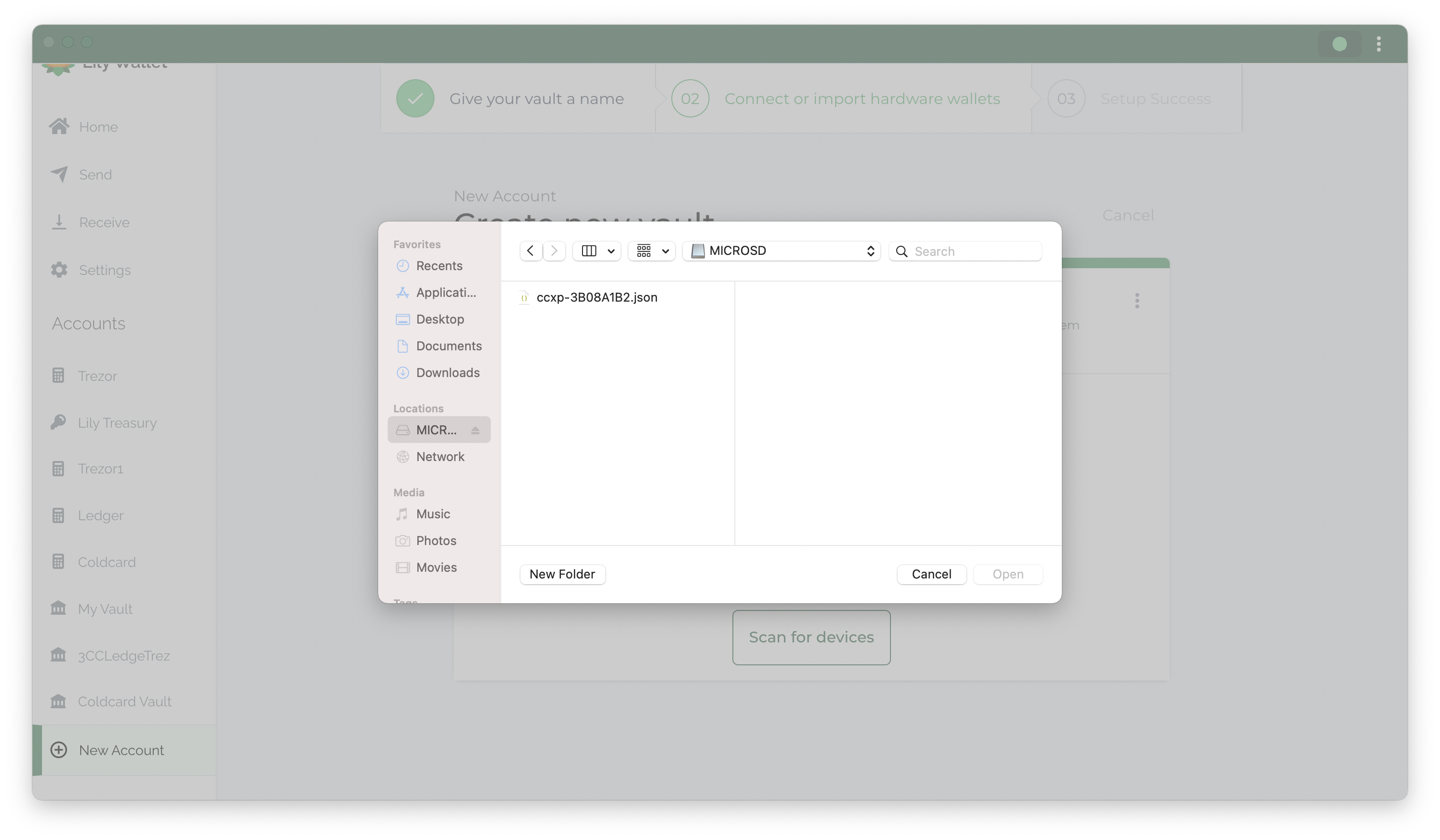Click back navigation arrow in file picker
The image size is (1440, 840).
click(x=530, y=251)
